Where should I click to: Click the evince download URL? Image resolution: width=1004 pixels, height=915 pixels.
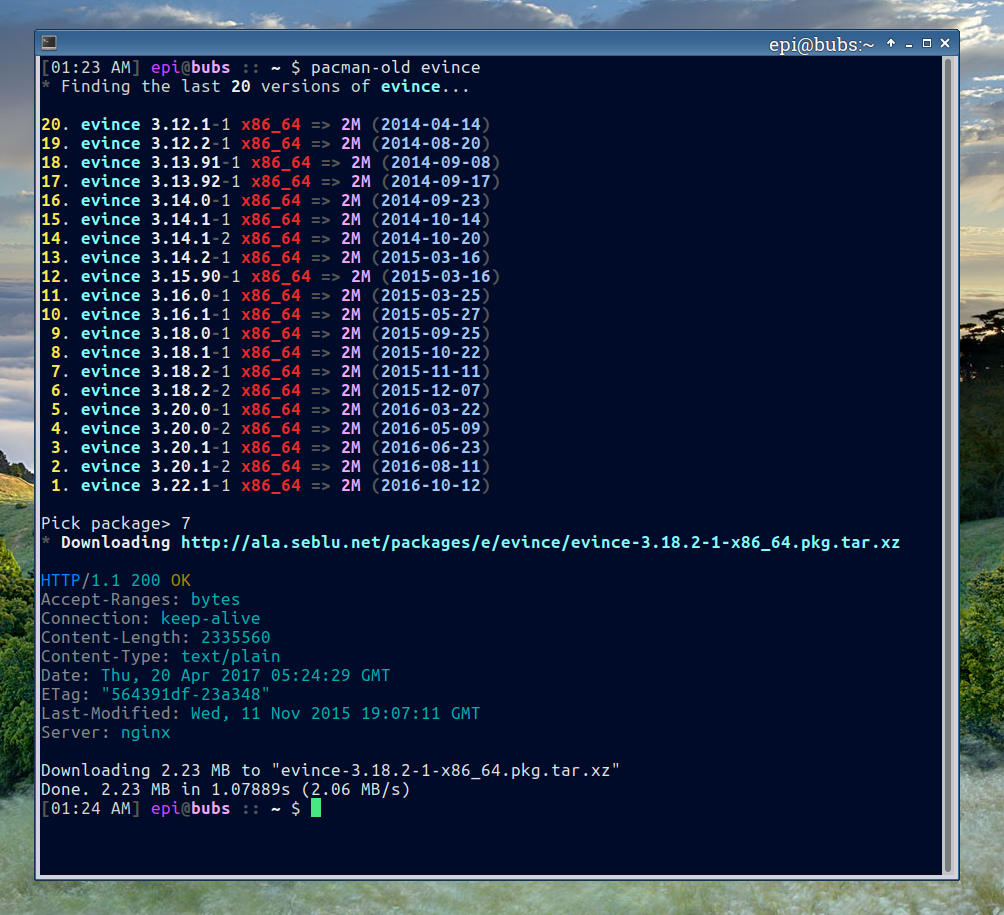pyautogui.click(x=540, y=543)
